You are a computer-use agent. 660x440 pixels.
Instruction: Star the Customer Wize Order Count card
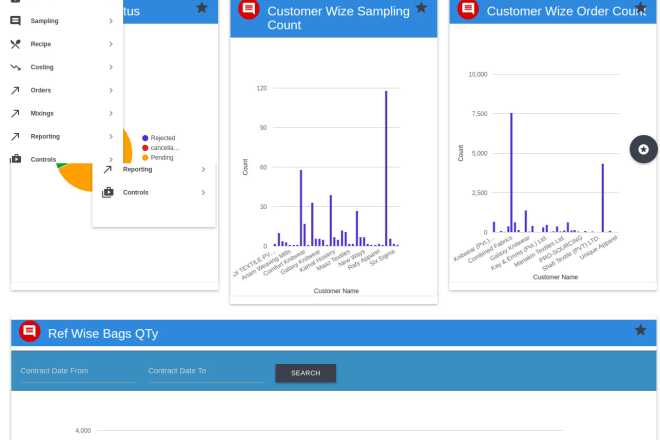point(640,8)
